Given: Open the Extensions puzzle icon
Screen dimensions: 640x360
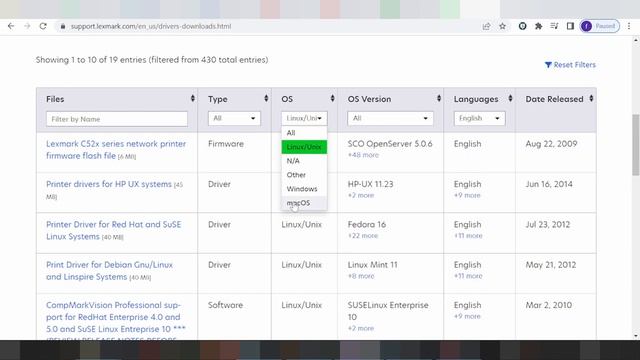Looking at the screenshot, I should coord(538,26).
